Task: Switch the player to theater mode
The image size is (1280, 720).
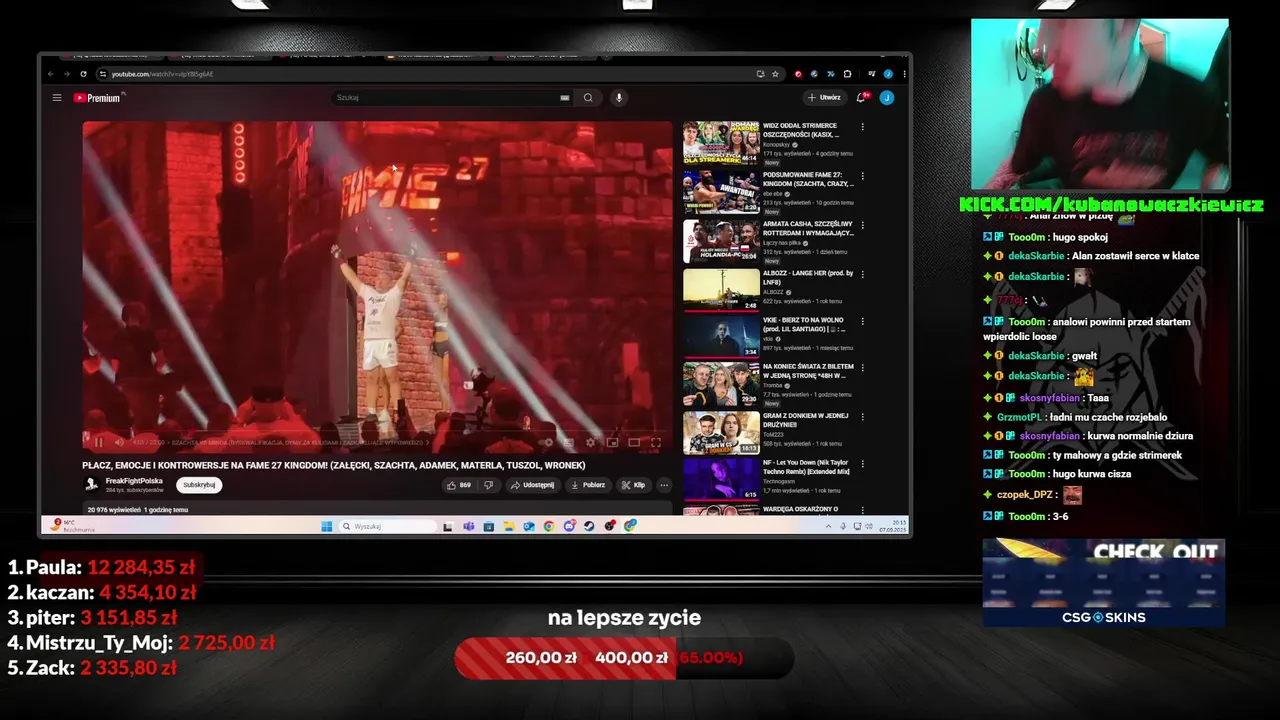Action: pyautogui.click(x=633, y=442)
